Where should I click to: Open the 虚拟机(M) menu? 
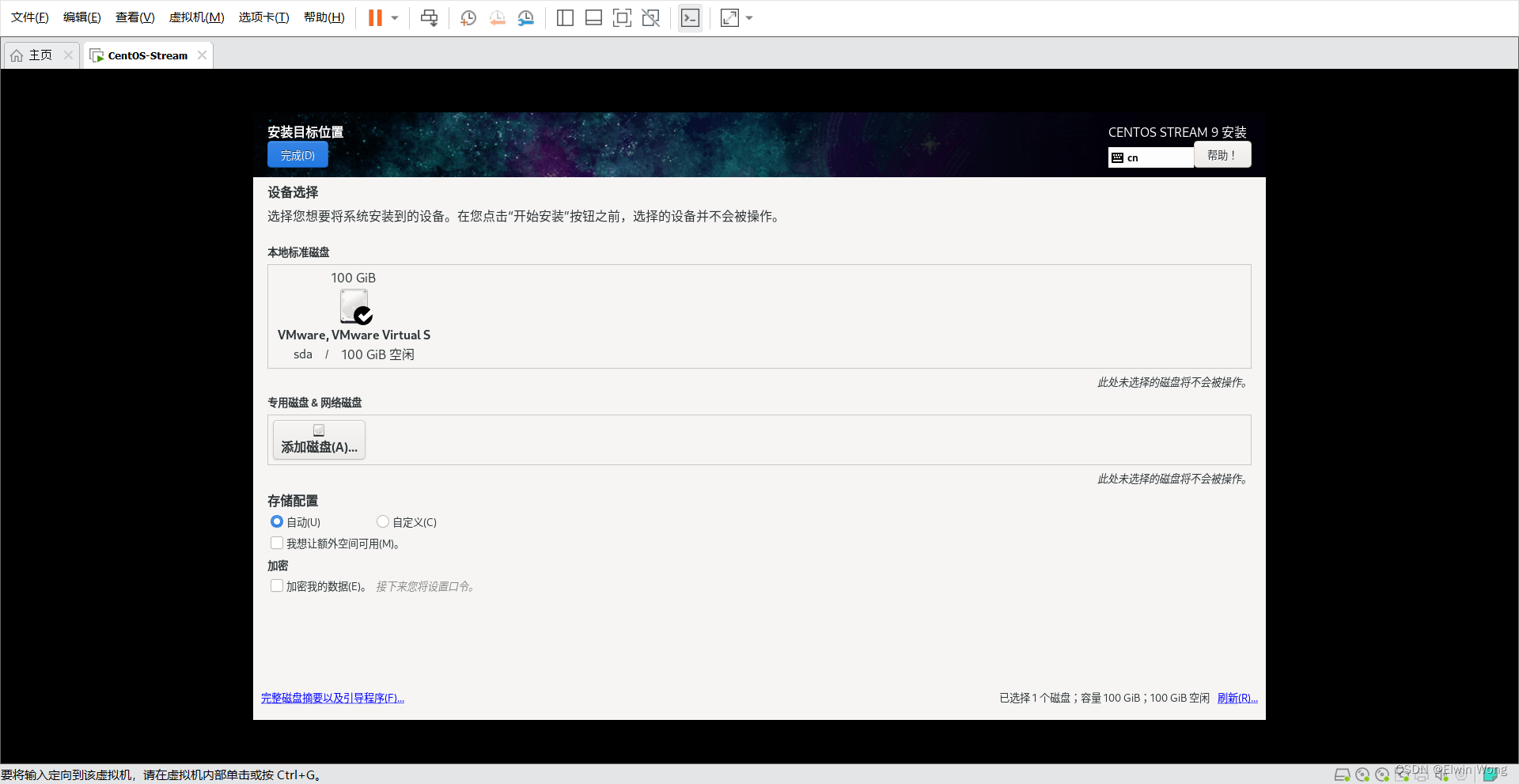[197, 17]
